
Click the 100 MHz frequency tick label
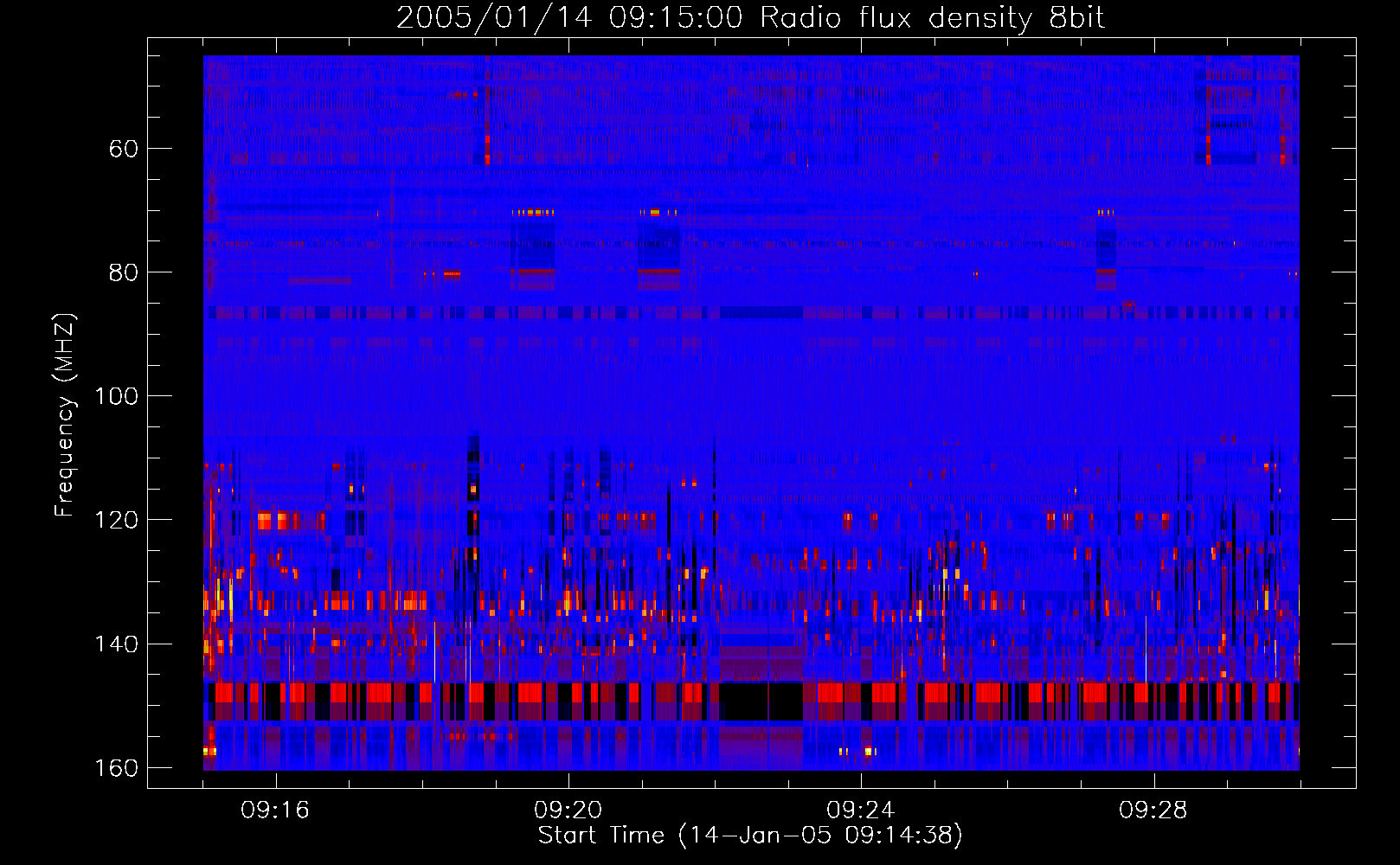[x=116, y=396]
